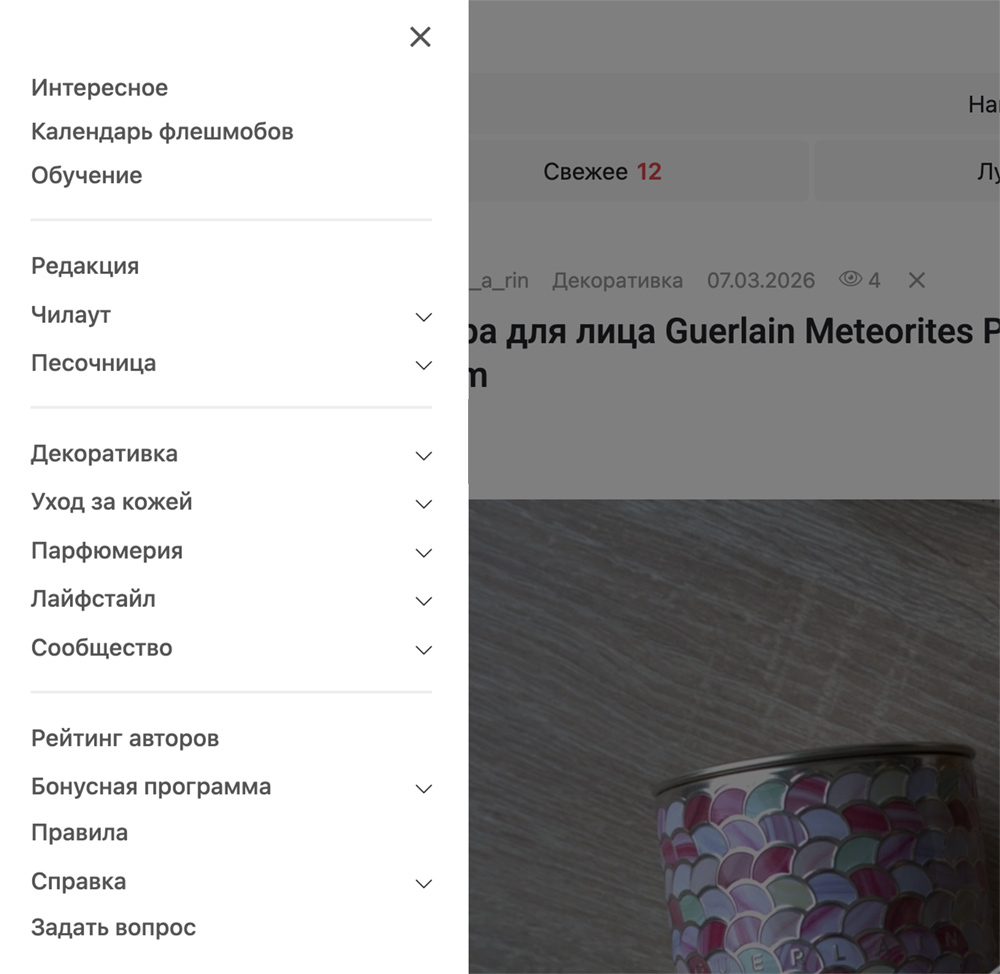Open the Guerlain Meteorites box photo
1000x974 pixels.
tap(734, 737)
